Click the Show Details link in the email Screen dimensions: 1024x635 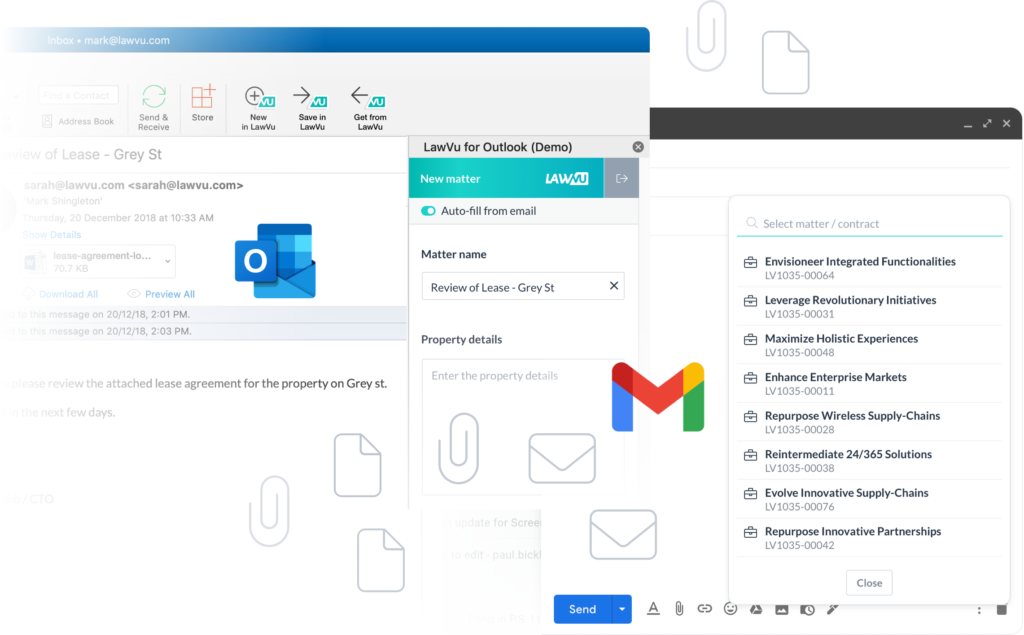click(52, 235)
